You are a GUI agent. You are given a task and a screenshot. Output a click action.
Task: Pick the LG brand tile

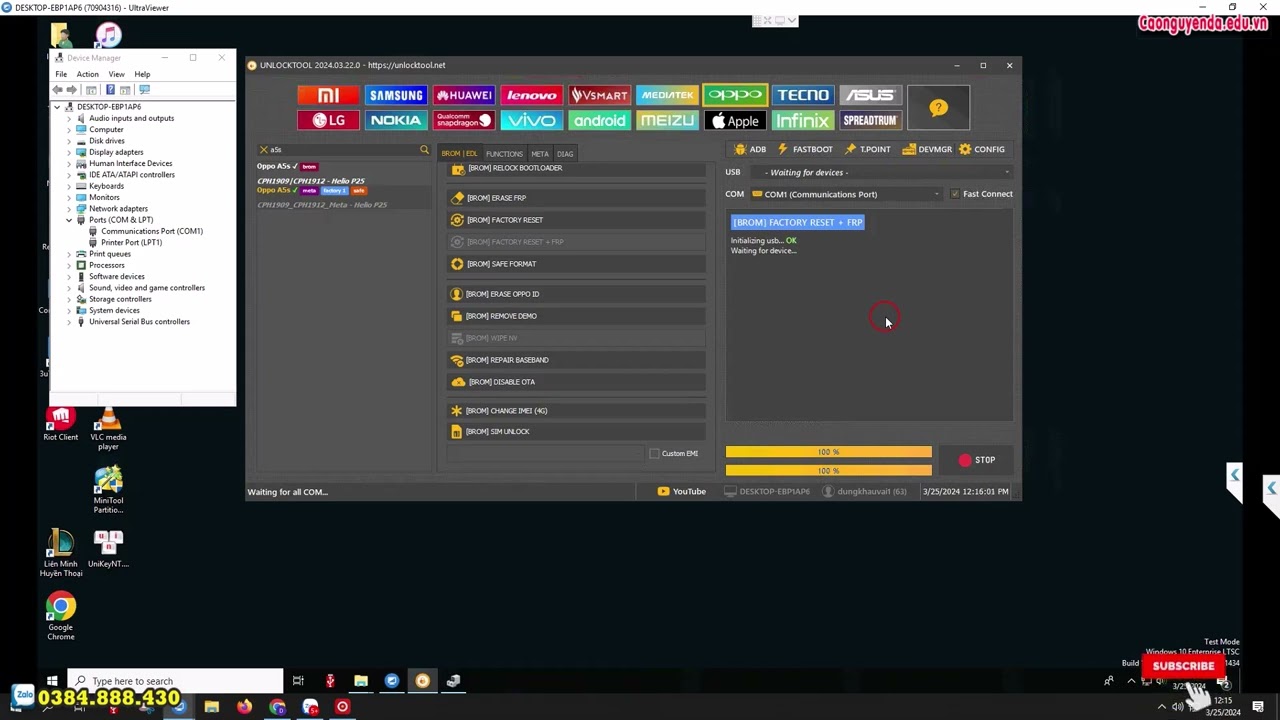(328, 120)
